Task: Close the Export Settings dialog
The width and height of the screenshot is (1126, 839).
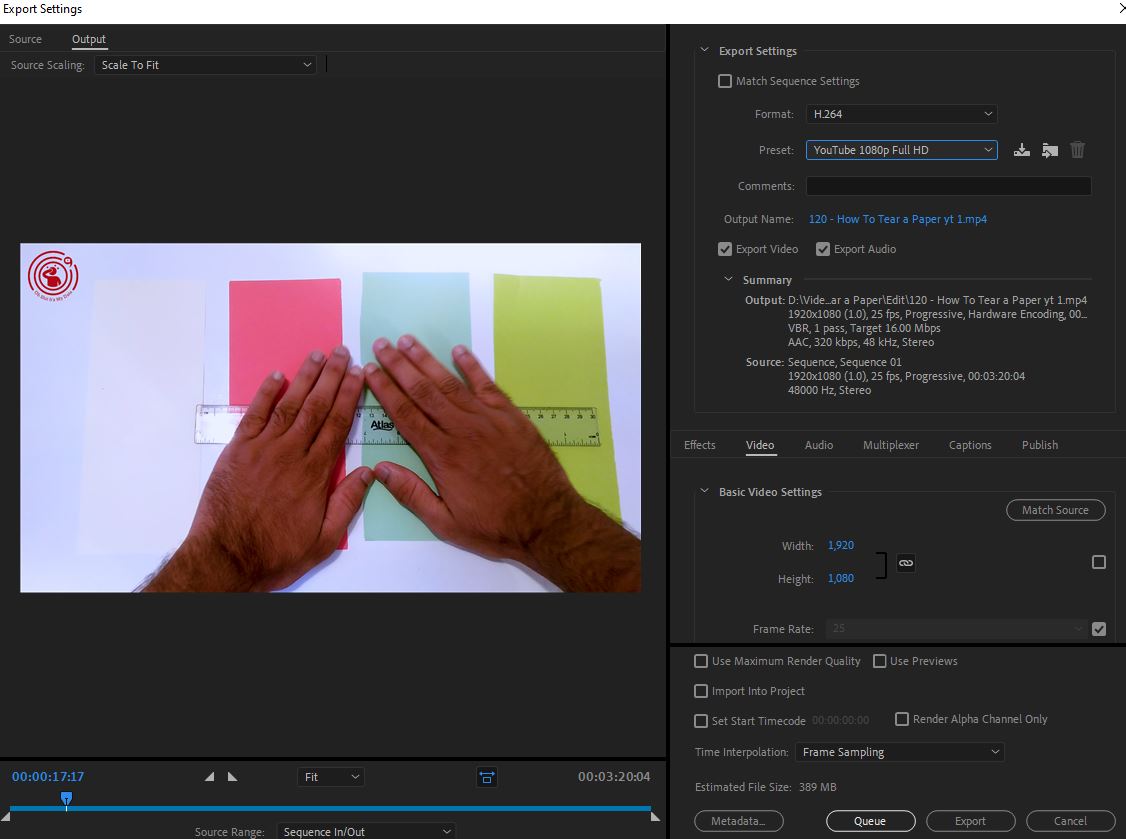Action: (x=1122, y=9)
